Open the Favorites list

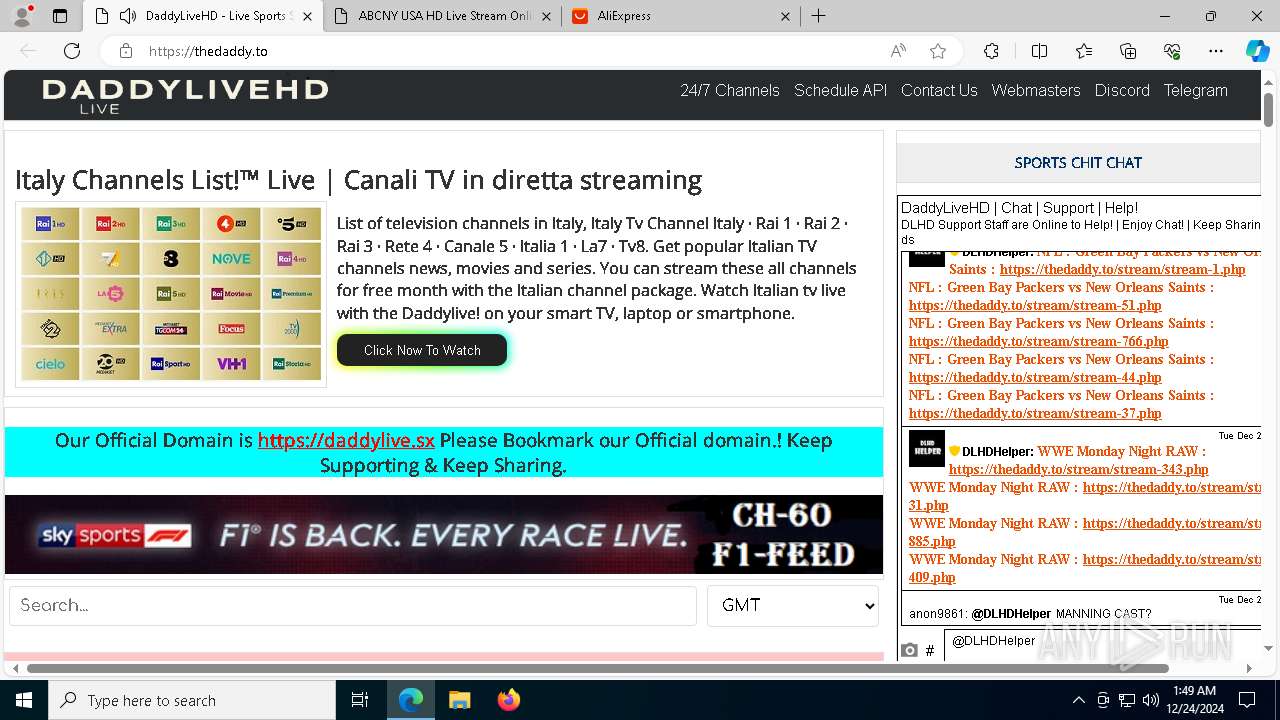coord(1084,51)
